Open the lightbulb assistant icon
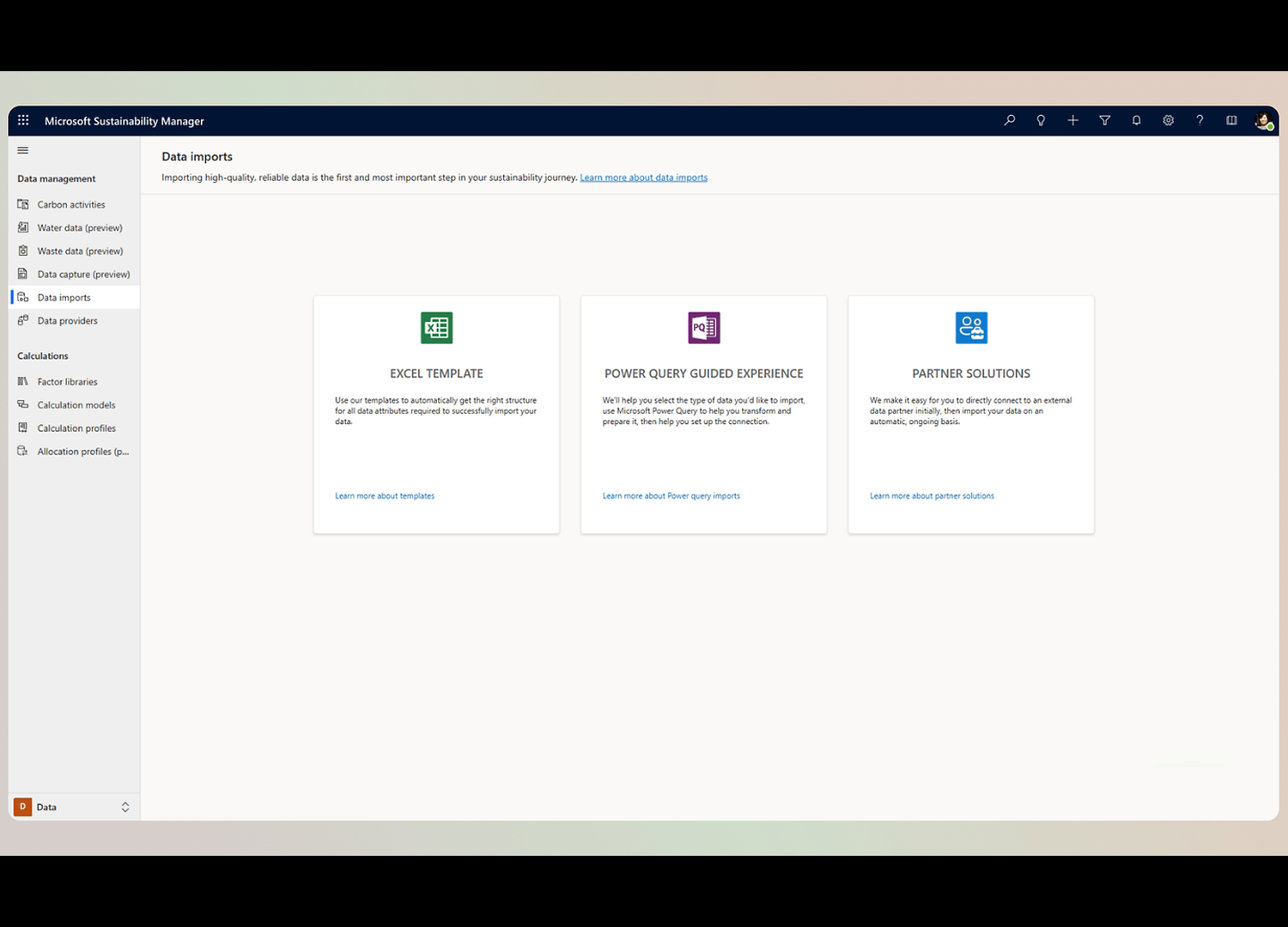 tap(1041, 120)
